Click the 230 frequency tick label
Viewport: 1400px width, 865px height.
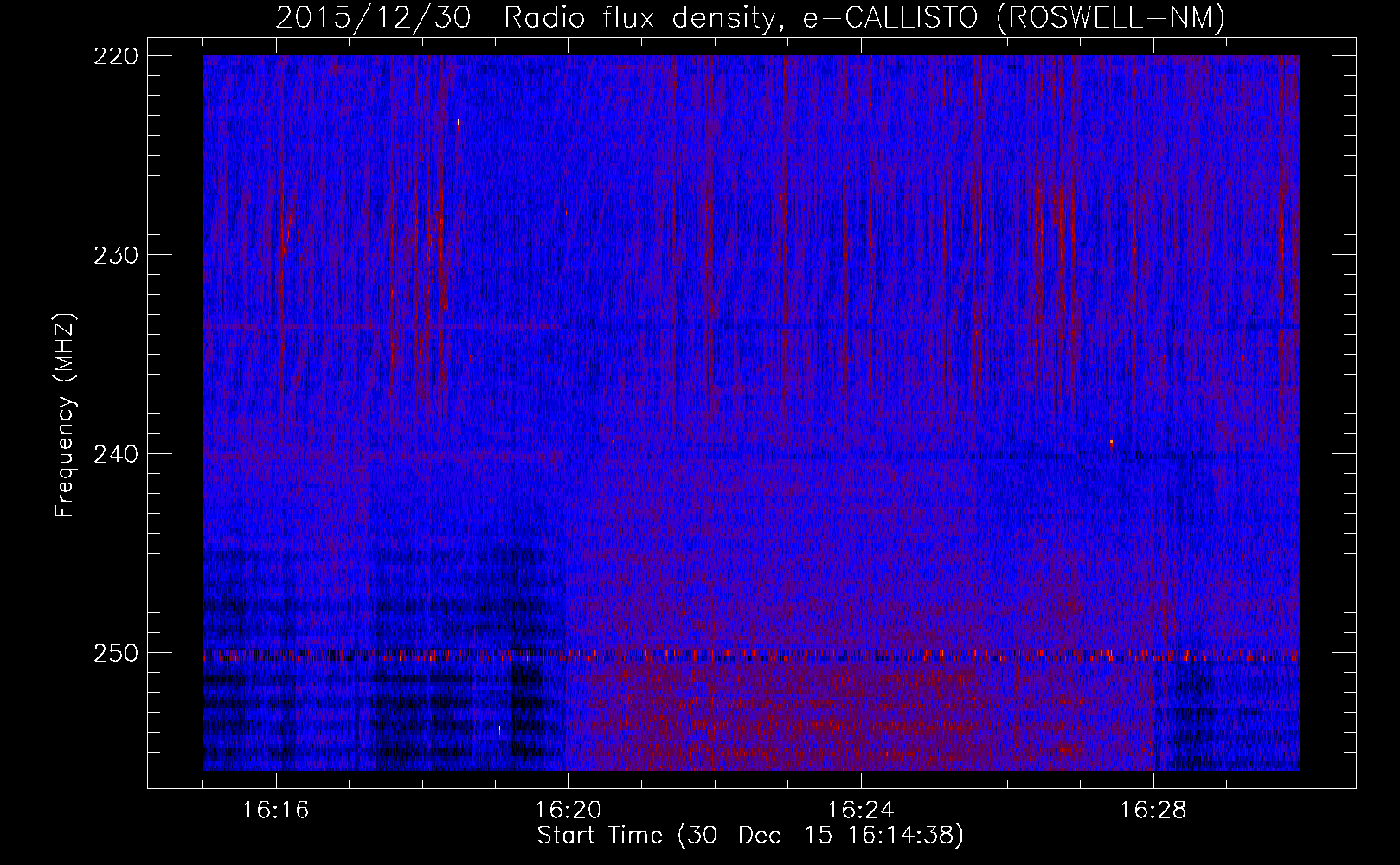[114, 254]
